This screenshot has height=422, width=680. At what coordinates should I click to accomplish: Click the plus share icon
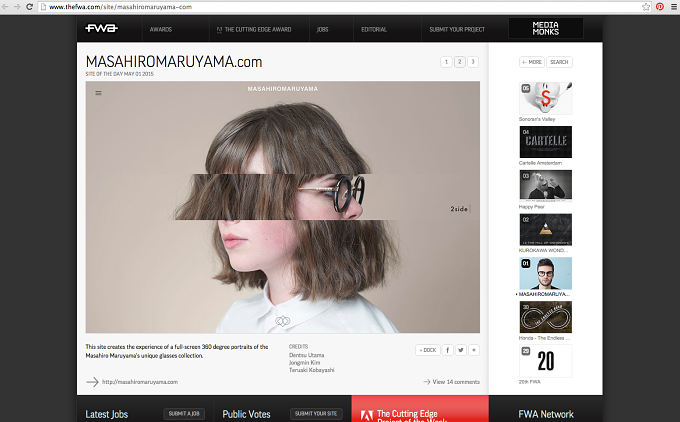click(x=474, y=350)
